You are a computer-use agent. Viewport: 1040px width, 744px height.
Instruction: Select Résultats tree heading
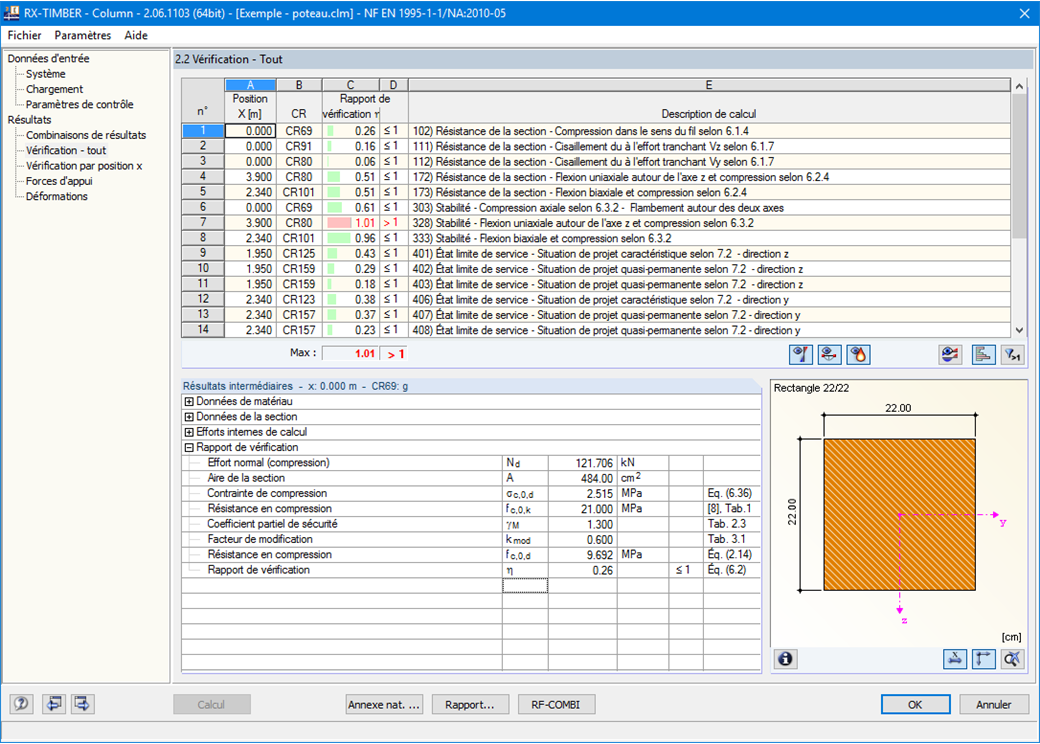click(29, 119)
